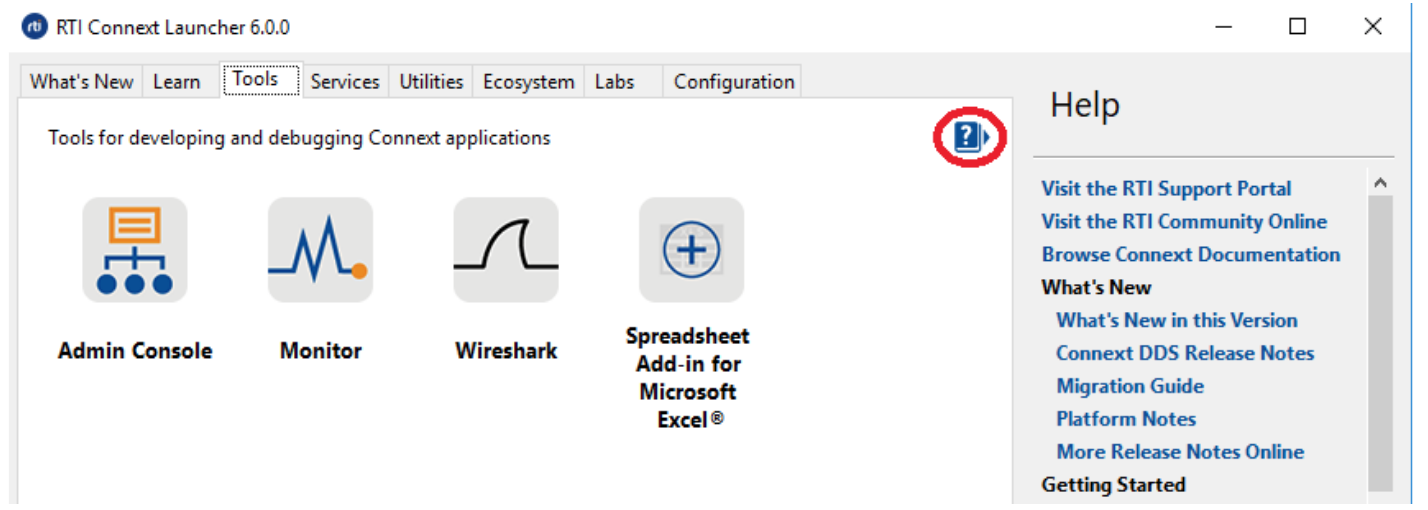Open the Platform Notes link

1126,419
